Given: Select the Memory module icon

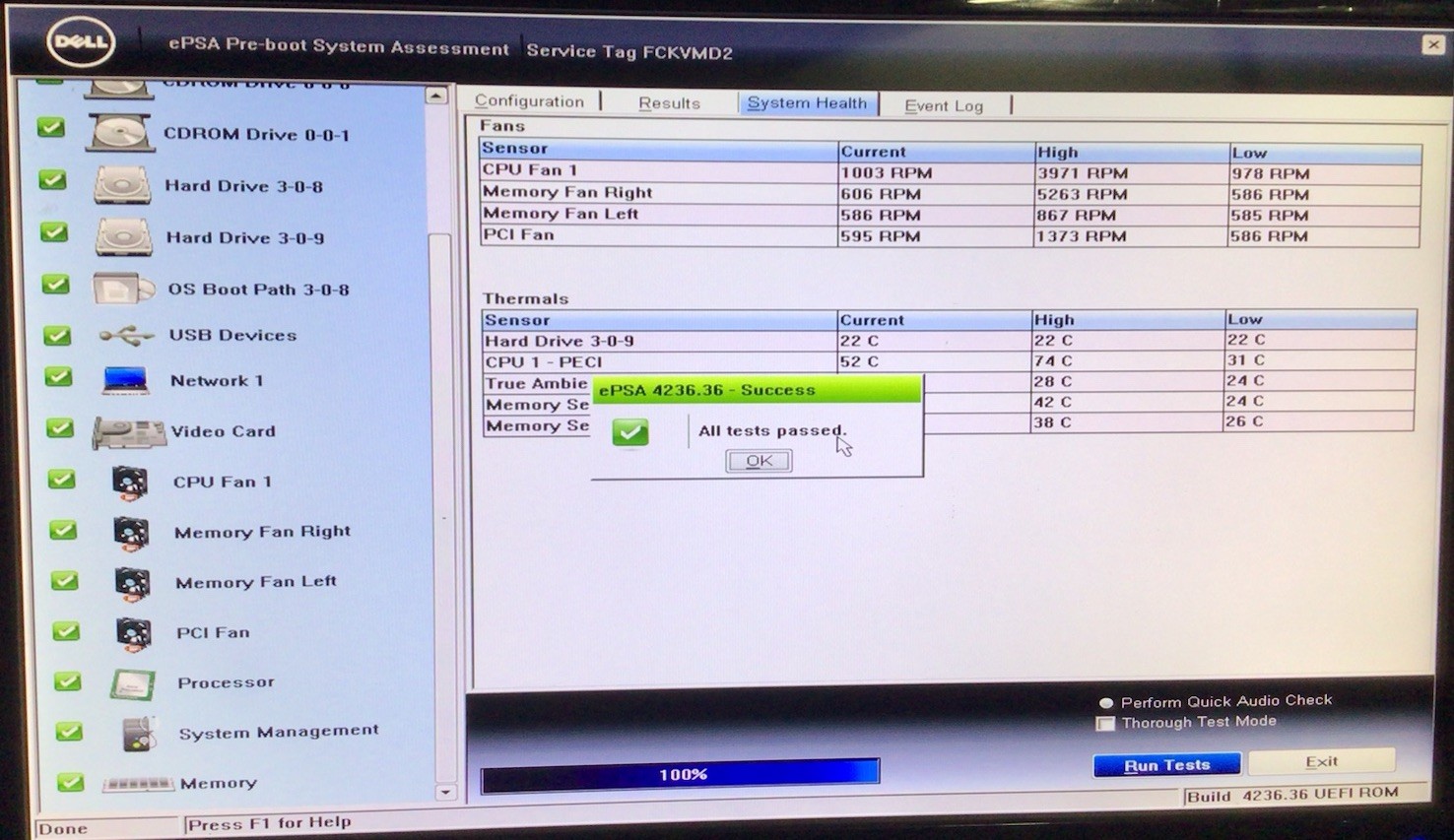Looking at the screenshot, I should click(x=138, y=785).
